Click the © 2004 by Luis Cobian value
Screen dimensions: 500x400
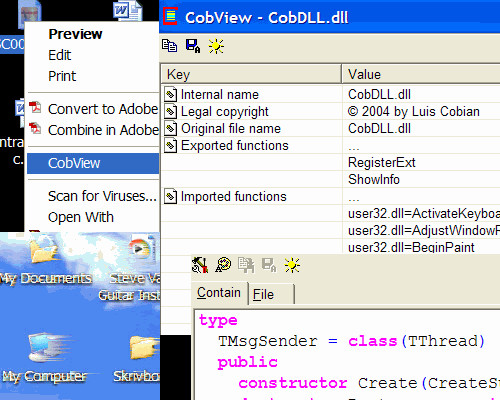(414, 112)
